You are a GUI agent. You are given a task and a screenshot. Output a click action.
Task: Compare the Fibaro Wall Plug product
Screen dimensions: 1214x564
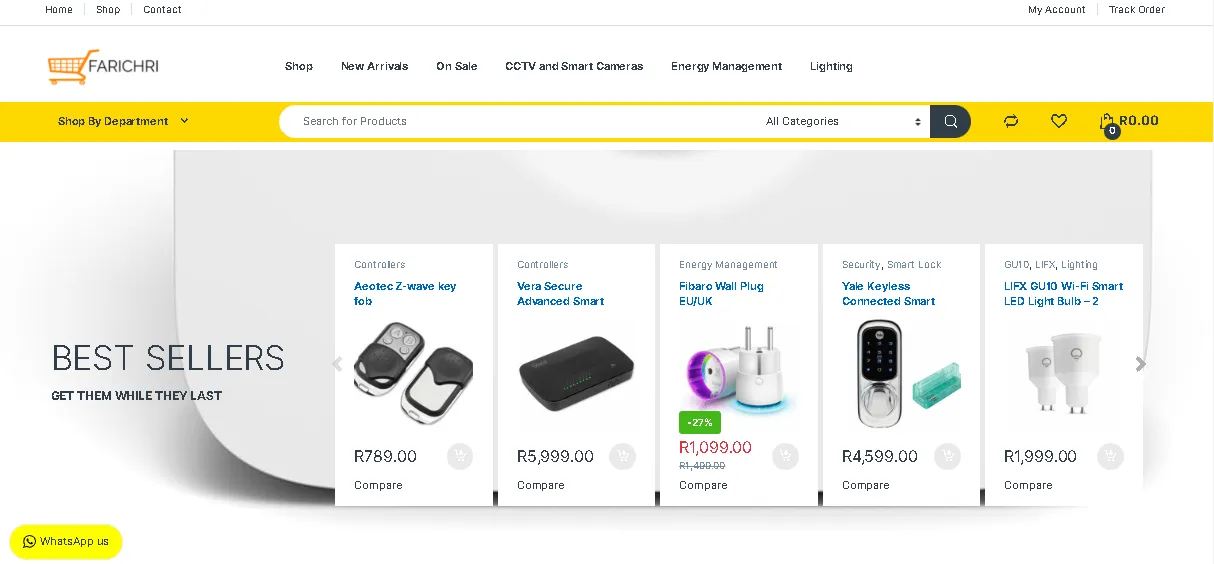pos(703,485)
